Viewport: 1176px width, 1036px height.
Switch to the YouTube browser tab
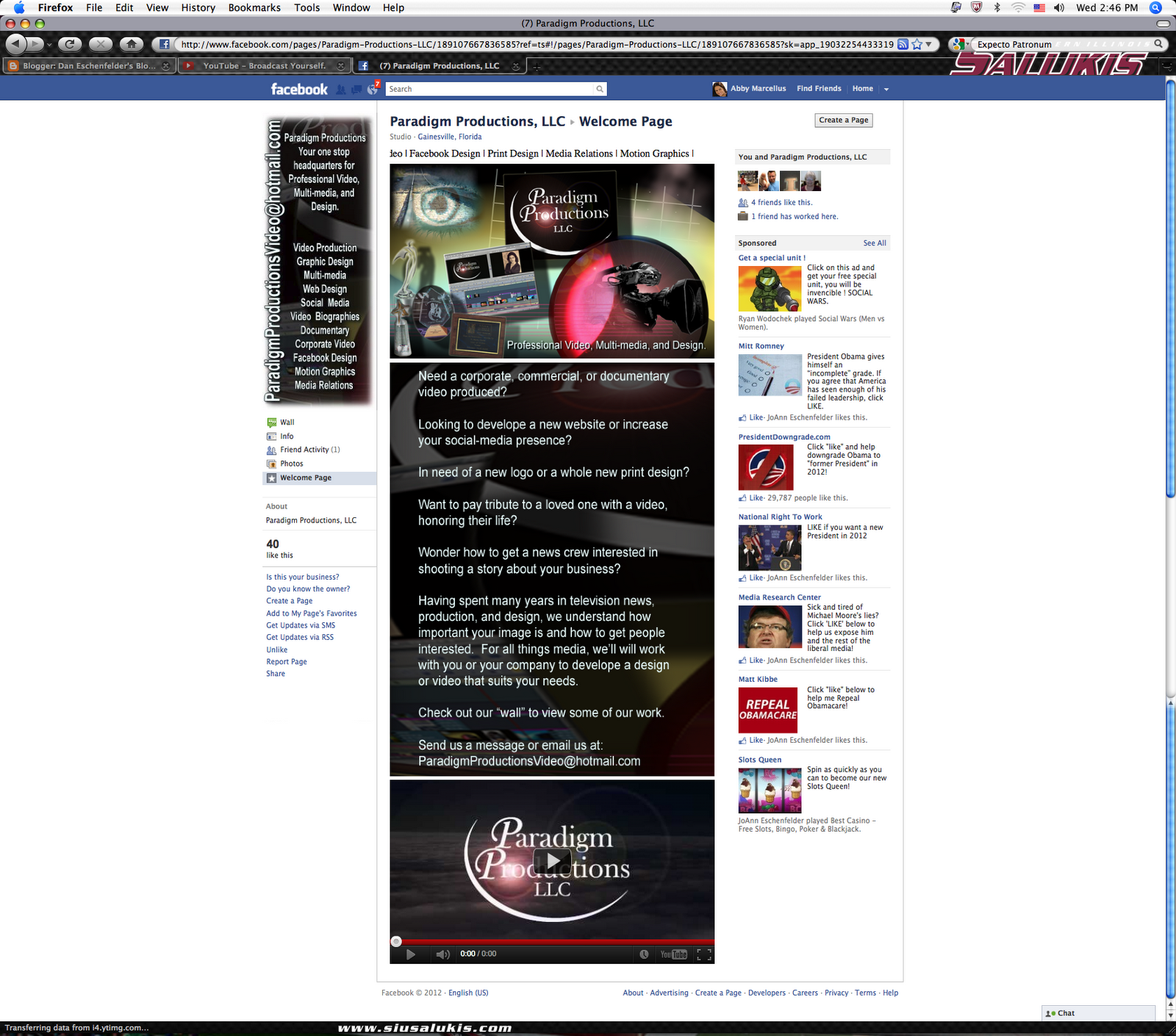pyautogui.click(x=264, y=66)
